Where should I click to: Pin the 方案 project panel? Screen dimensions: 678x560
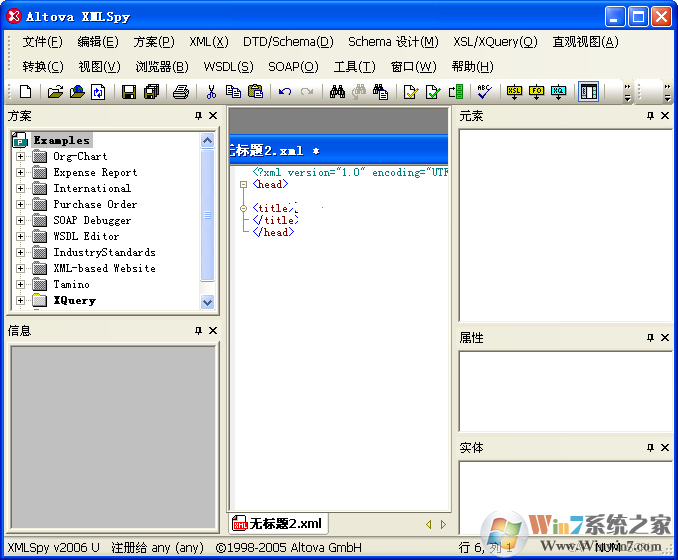(x=198, y=116)
